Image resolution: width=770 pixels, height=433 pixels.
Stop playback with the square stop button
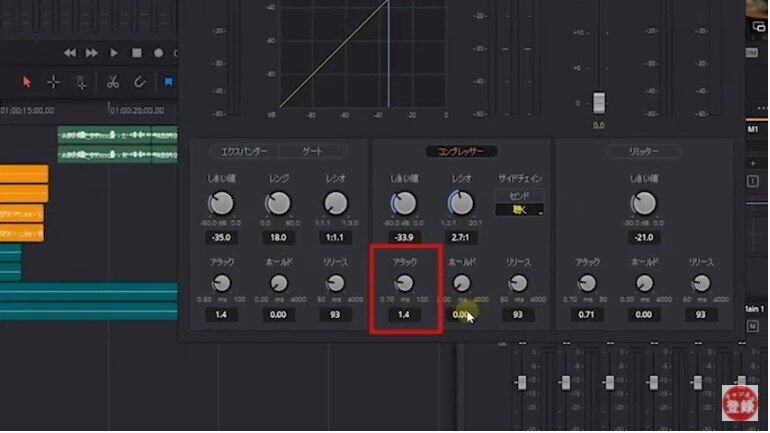(x=137, y=53)
